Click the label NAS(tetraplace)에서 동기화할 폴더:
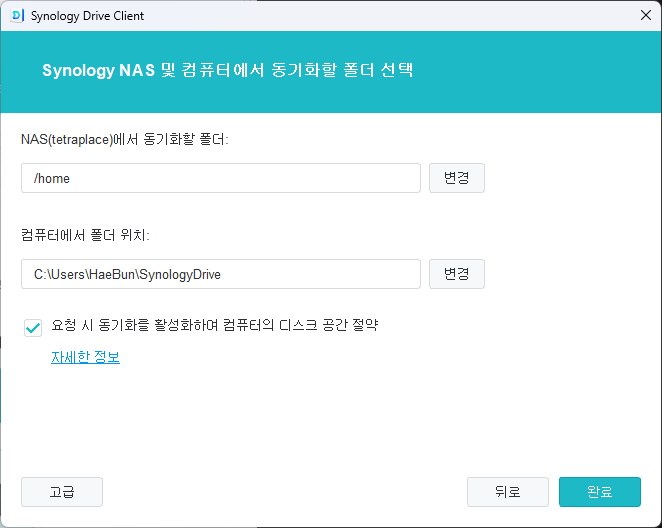Screen dimensions: 662x528 coord(125,139)
